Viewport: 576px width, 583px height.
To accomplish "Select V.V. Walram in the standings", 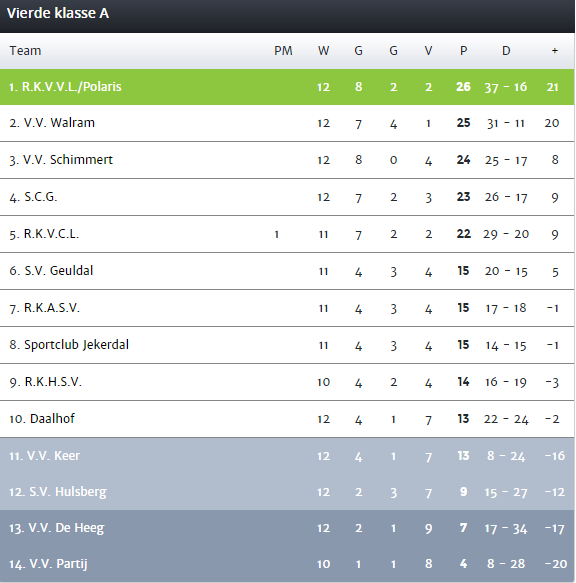I will pos(287,123).
